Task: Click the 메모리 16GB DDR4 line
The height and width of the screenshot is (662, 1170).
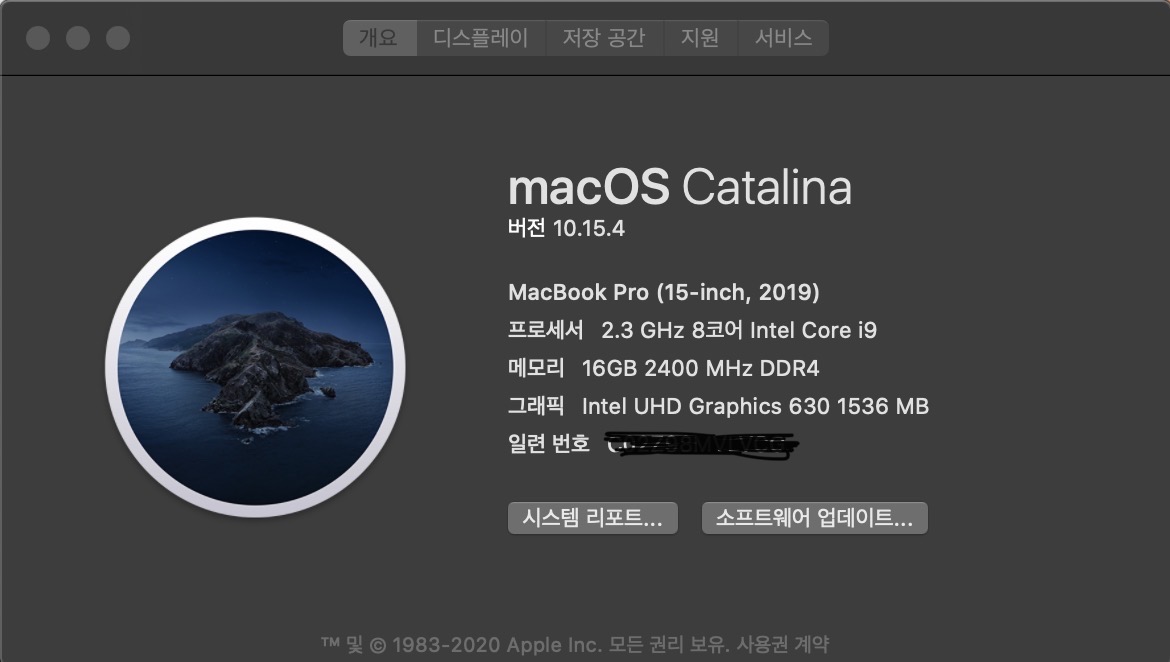Action: click(x=663, y=368)
